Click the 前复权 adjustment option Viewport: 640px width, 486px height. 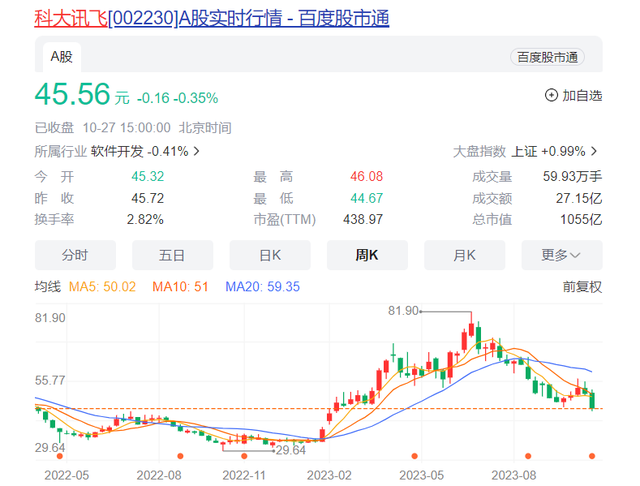[x=582, y=287]
